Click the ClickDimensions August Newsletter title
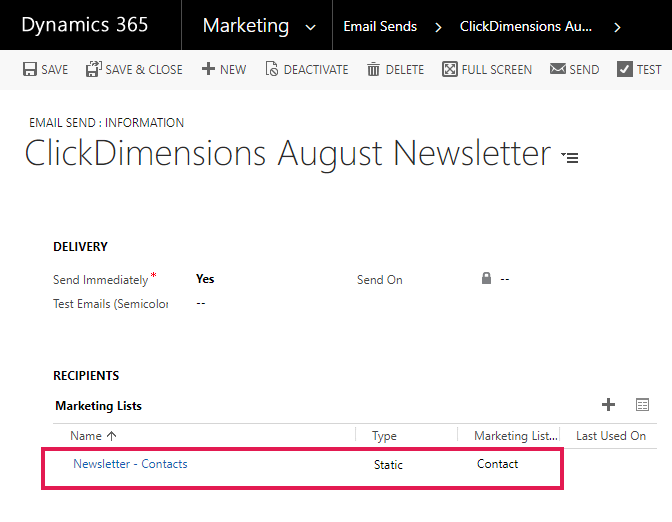672x522 pixels. tap(288, 153)
